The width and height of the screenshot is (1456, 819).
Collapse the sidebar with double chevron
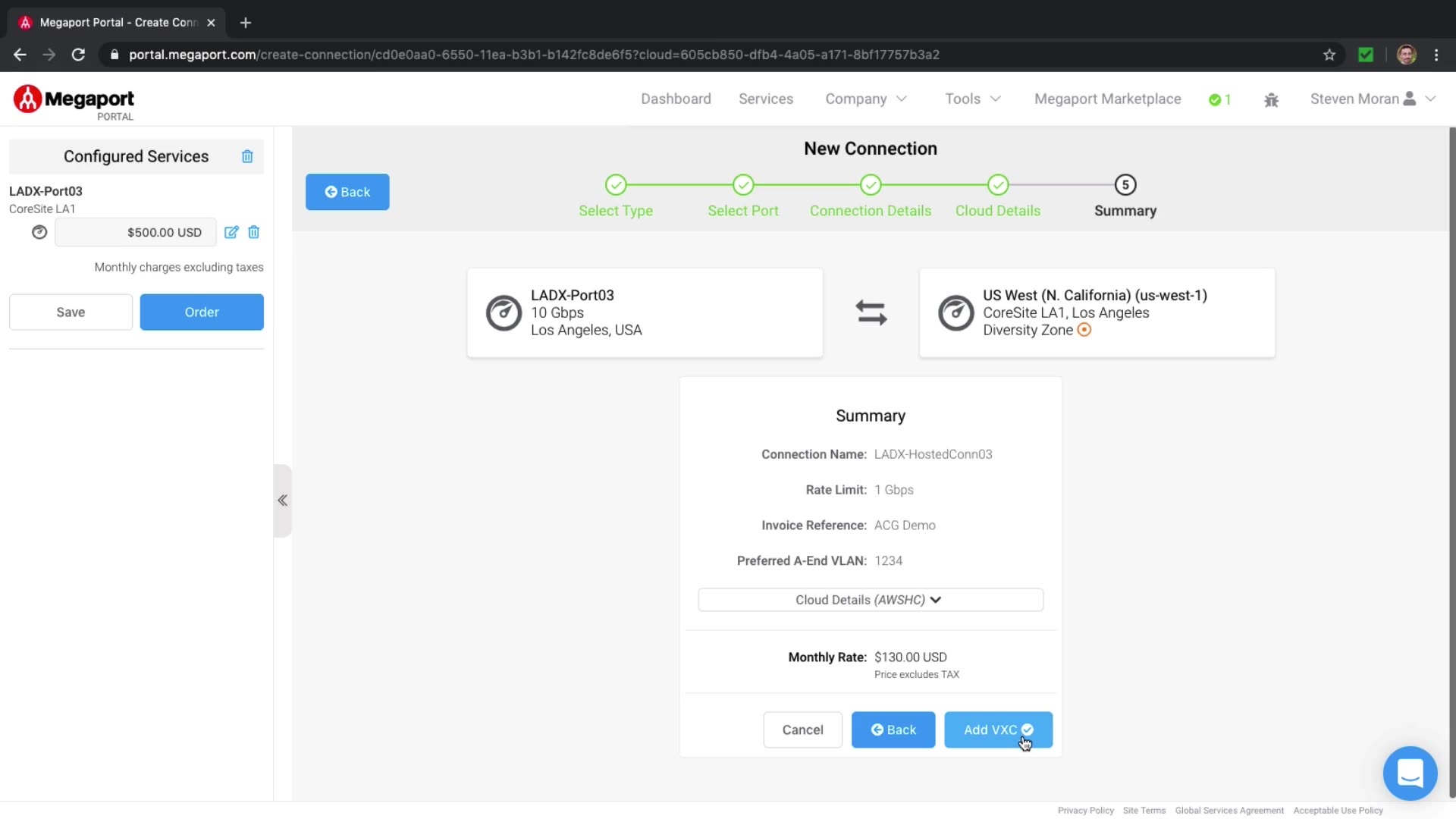282,500
